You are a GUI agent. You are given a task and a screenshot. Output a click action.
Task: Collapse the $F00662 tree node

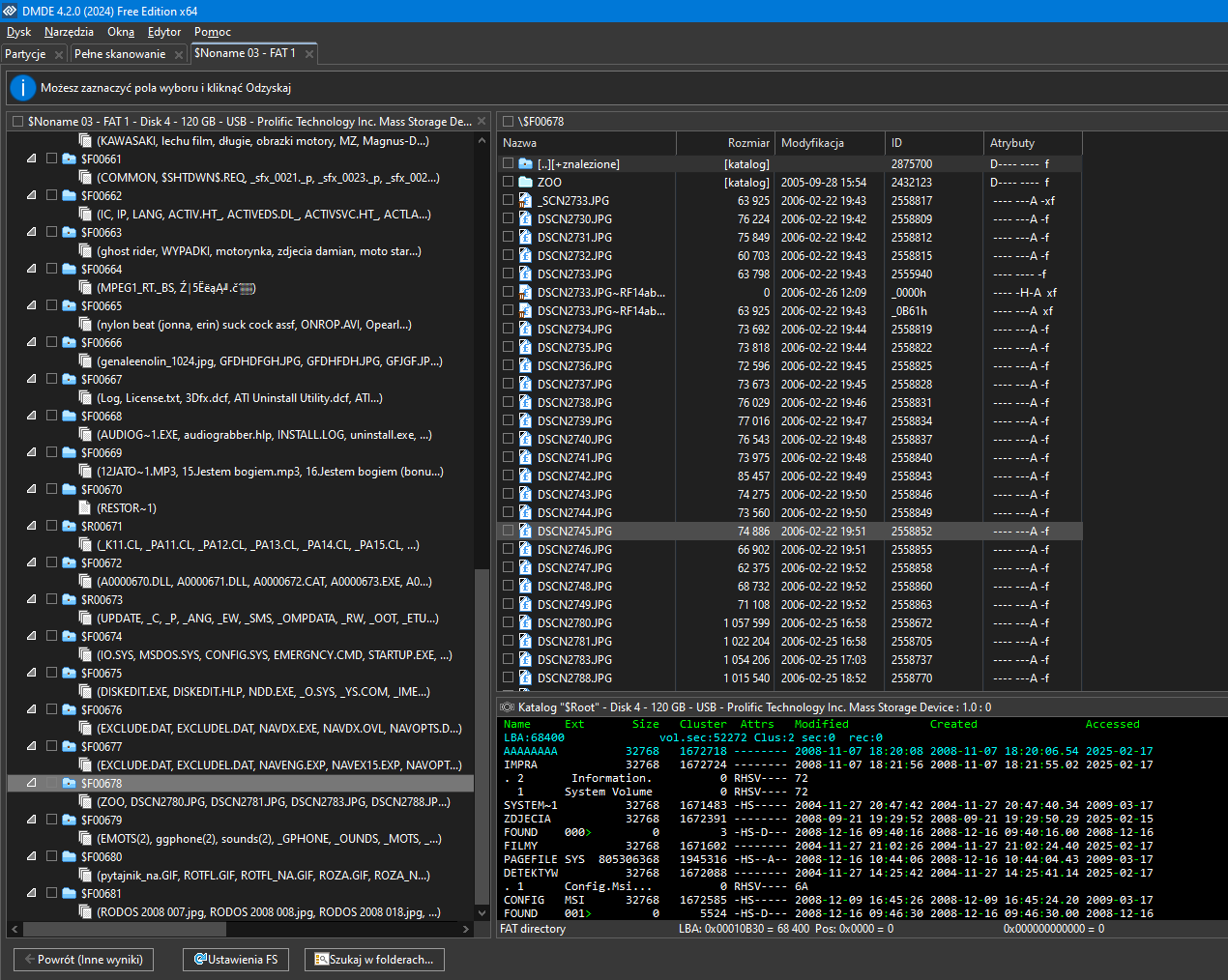31,195
